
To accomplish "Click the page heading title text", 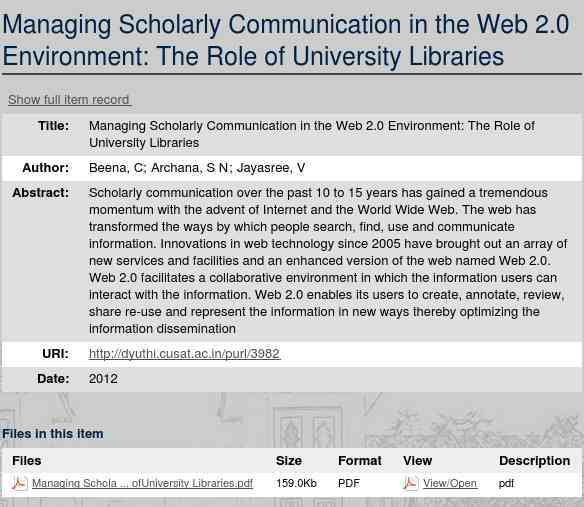I will coord(285,40).
